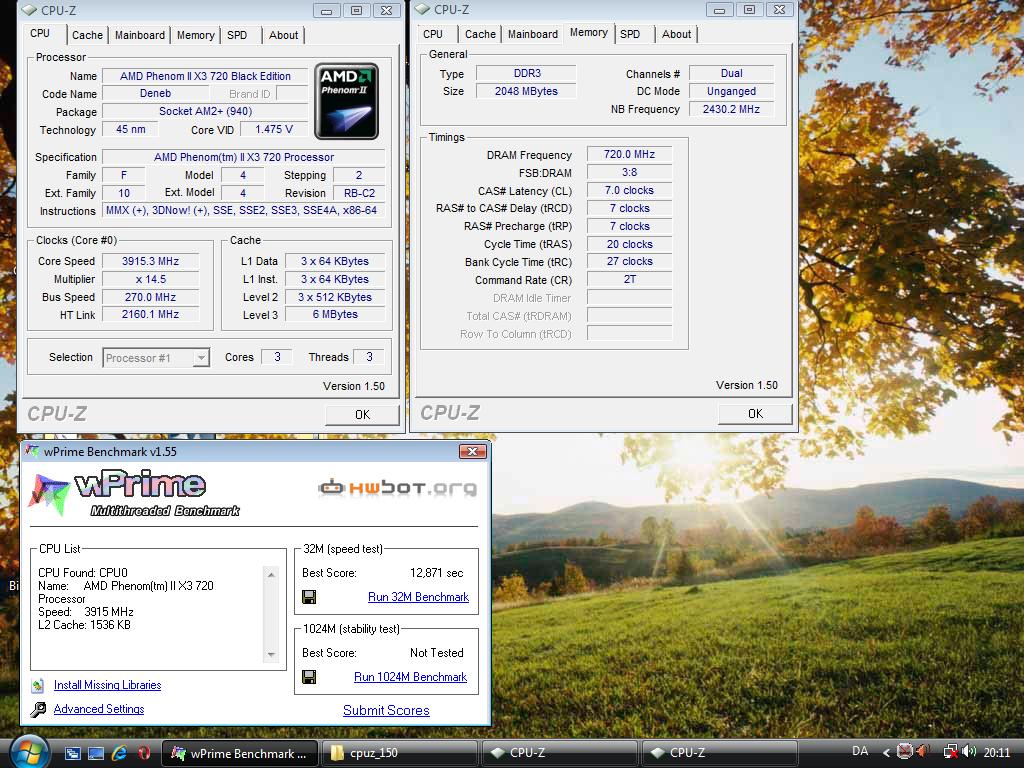
Task: Click the Install Missing Libraries icon
Action: click(x=38, y=685)
